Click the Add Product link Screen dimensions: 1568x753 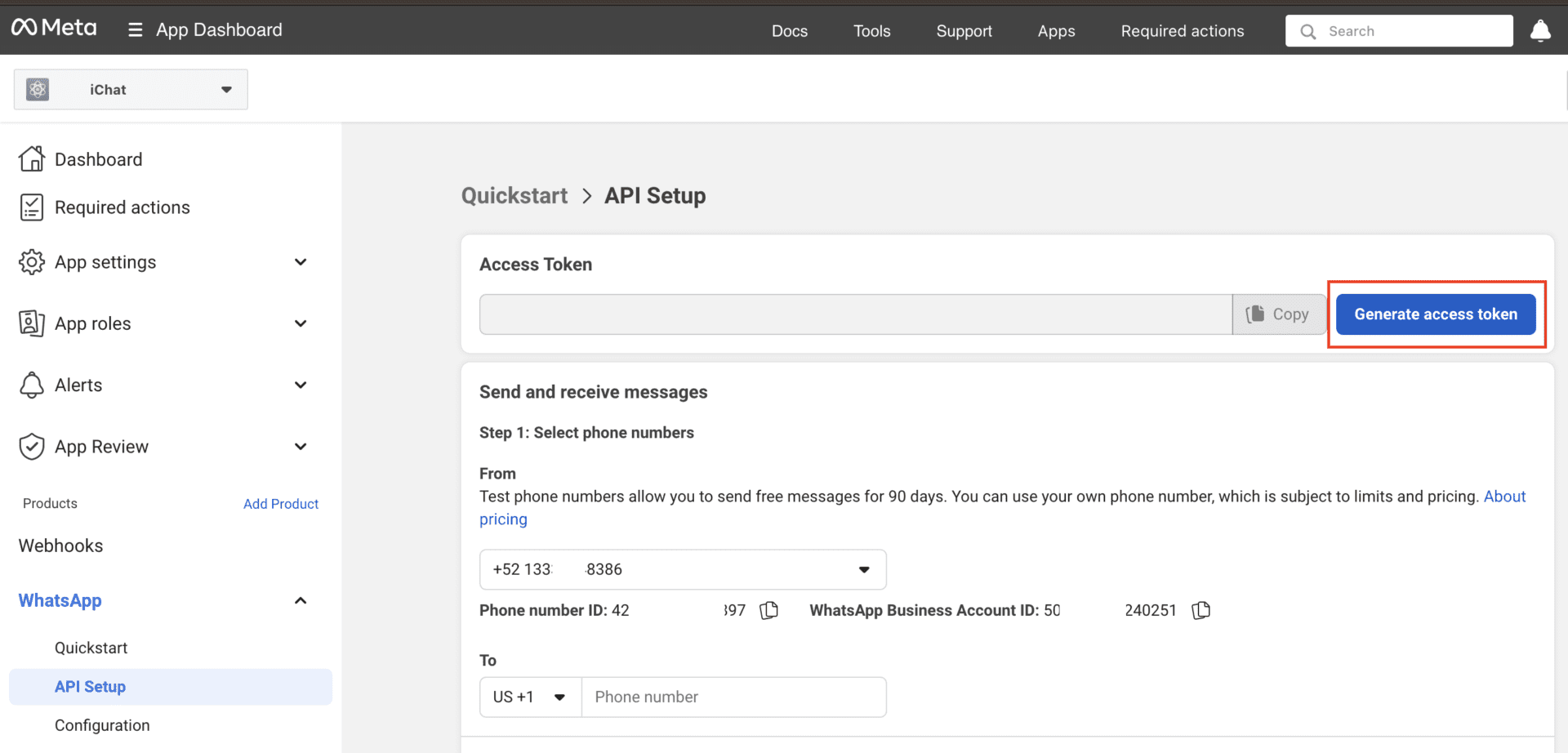280,504
